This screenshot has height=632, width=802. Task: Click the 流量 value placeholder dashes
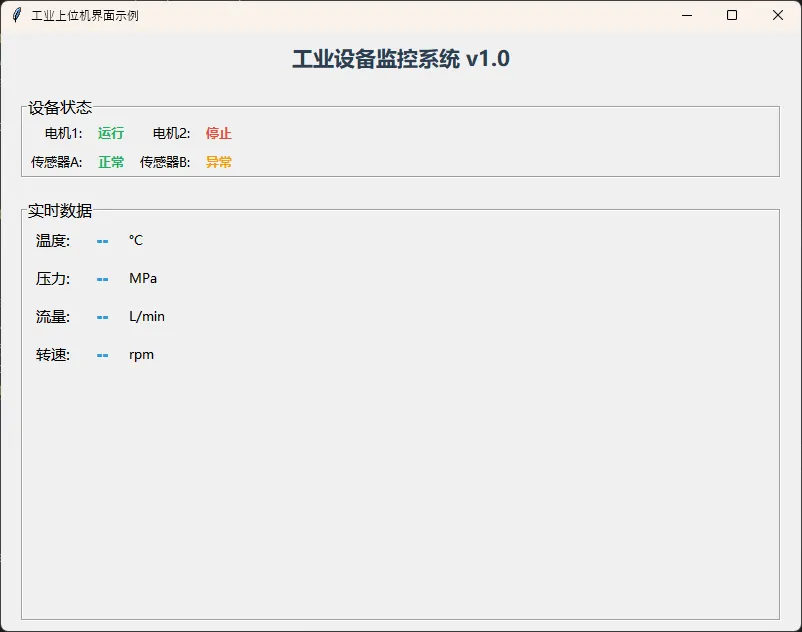pyautogui.click(x=102, y=317)
